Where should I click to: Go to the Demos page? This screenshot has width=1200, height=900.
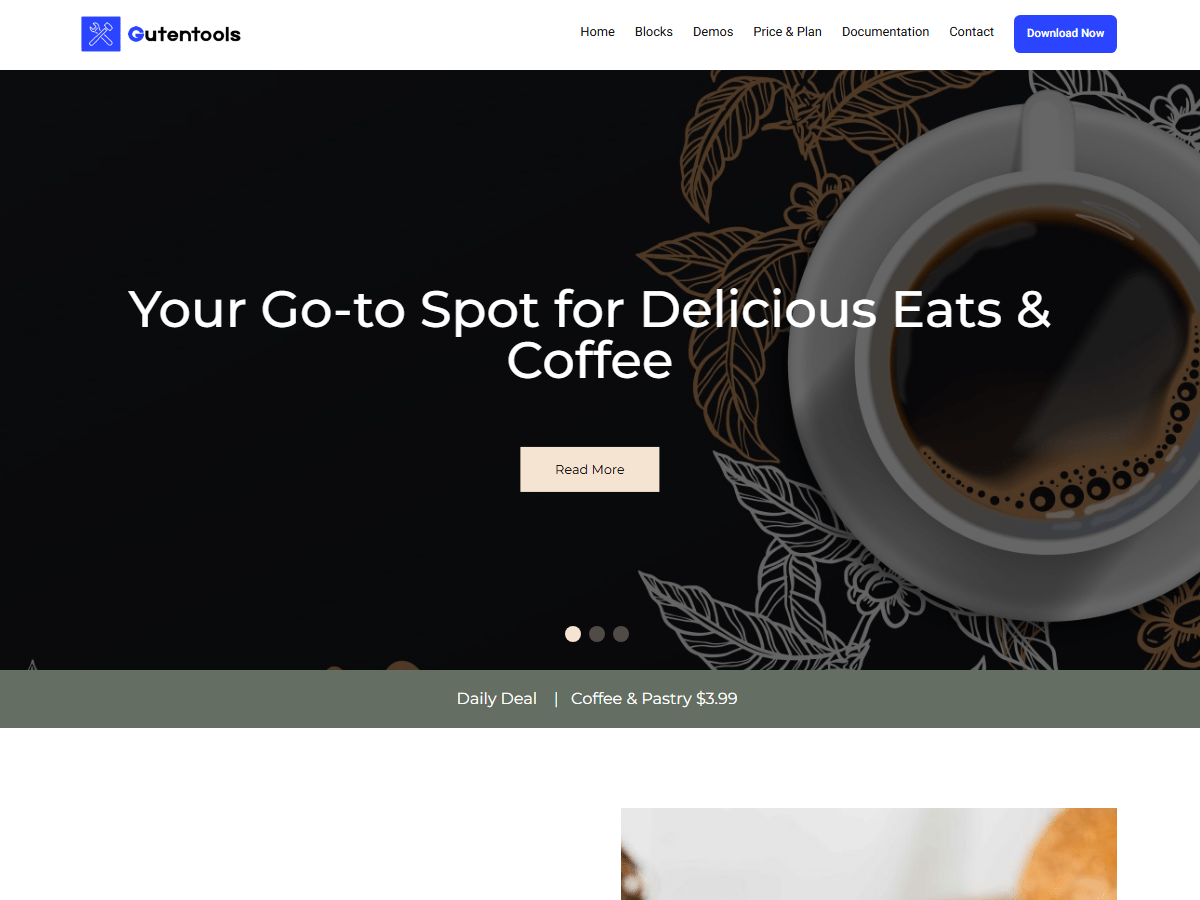click(x=713, y=32)
